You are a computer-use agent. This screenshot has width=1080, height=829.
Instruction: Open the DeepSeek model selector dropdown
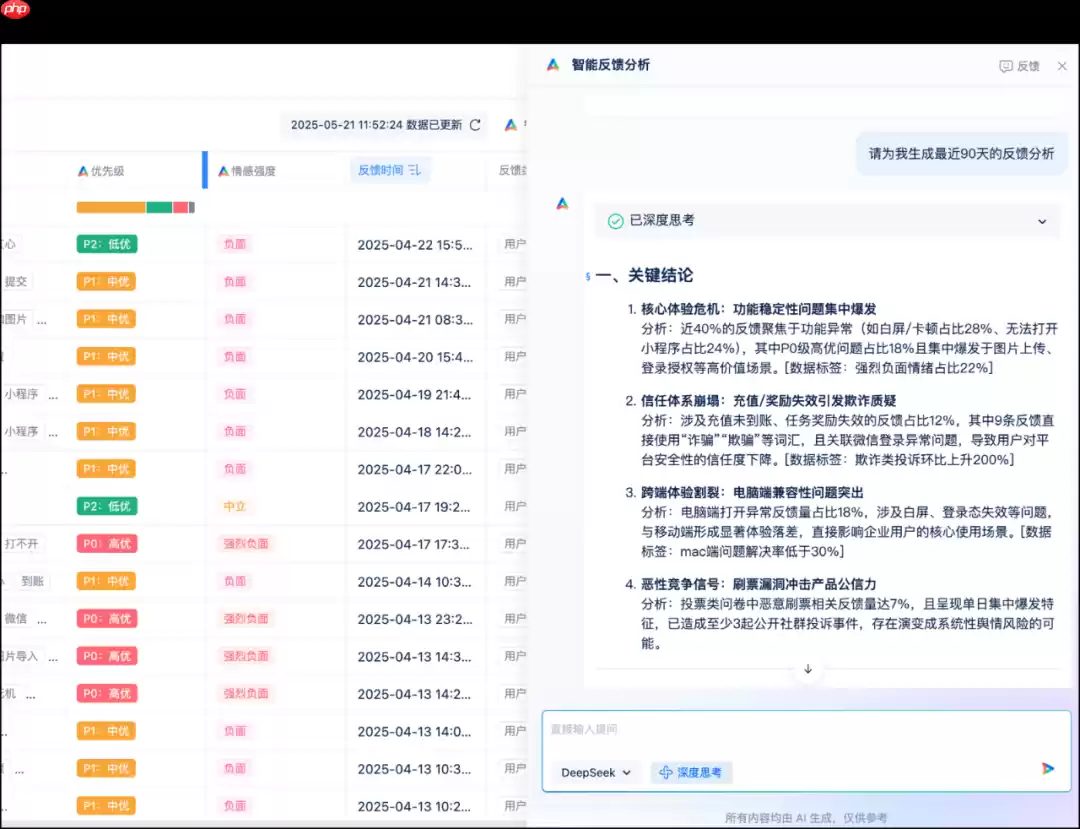click(x=595, y=771)
